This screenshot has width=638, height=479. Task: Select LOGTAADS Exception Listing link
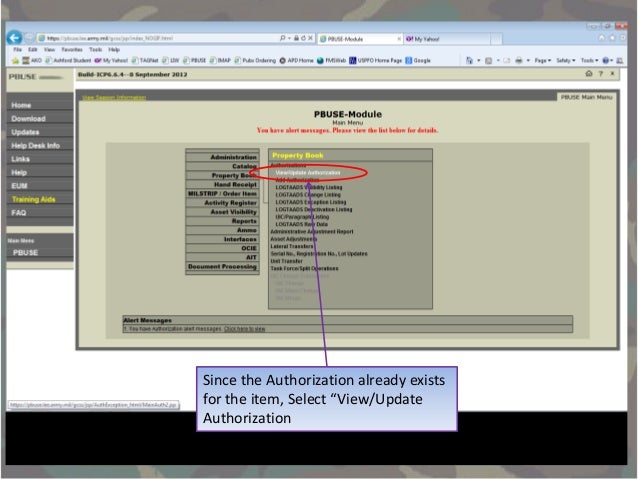pos(311,202)
